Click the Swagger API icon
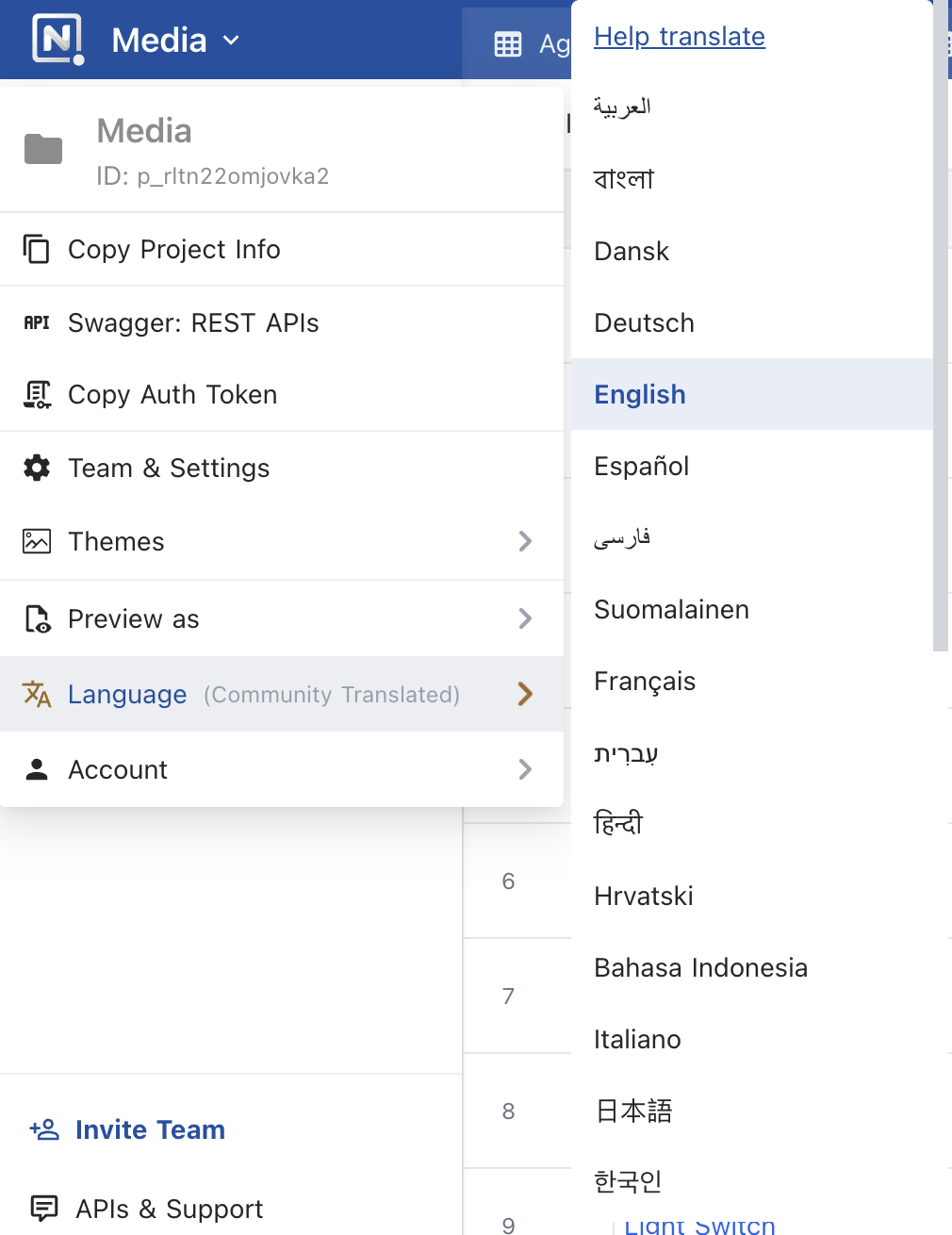Viewport: 952px width, 1235px height. [37, 322]
